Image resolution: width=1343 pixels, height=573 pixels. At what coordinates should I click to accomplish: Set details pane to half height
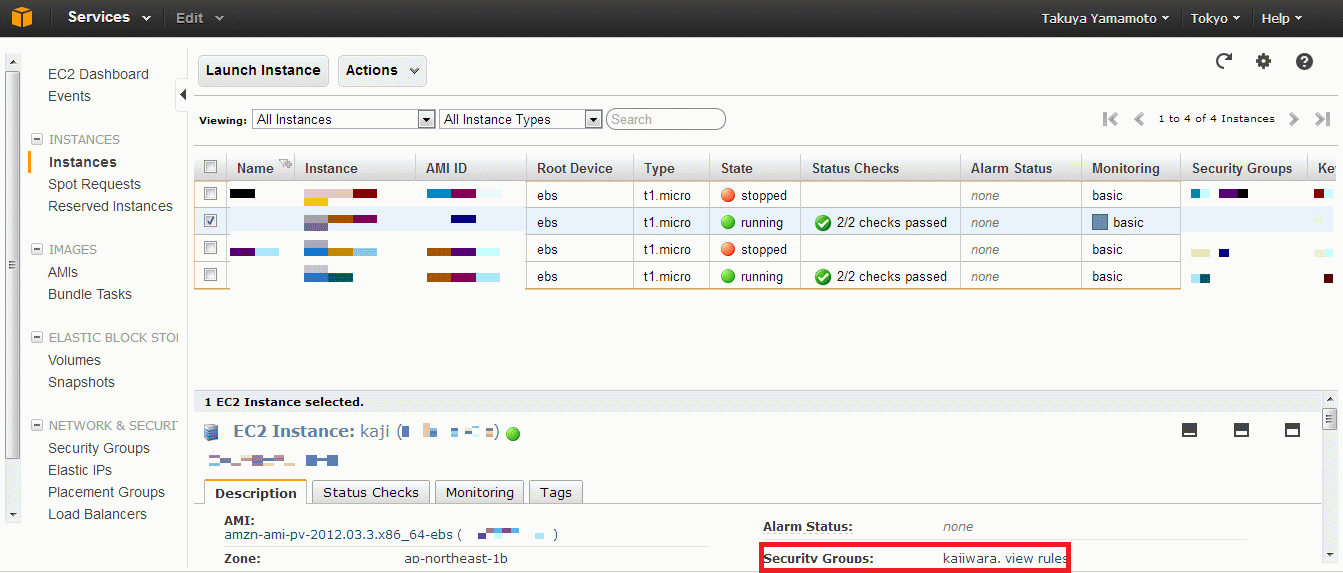pos(1241,430)
